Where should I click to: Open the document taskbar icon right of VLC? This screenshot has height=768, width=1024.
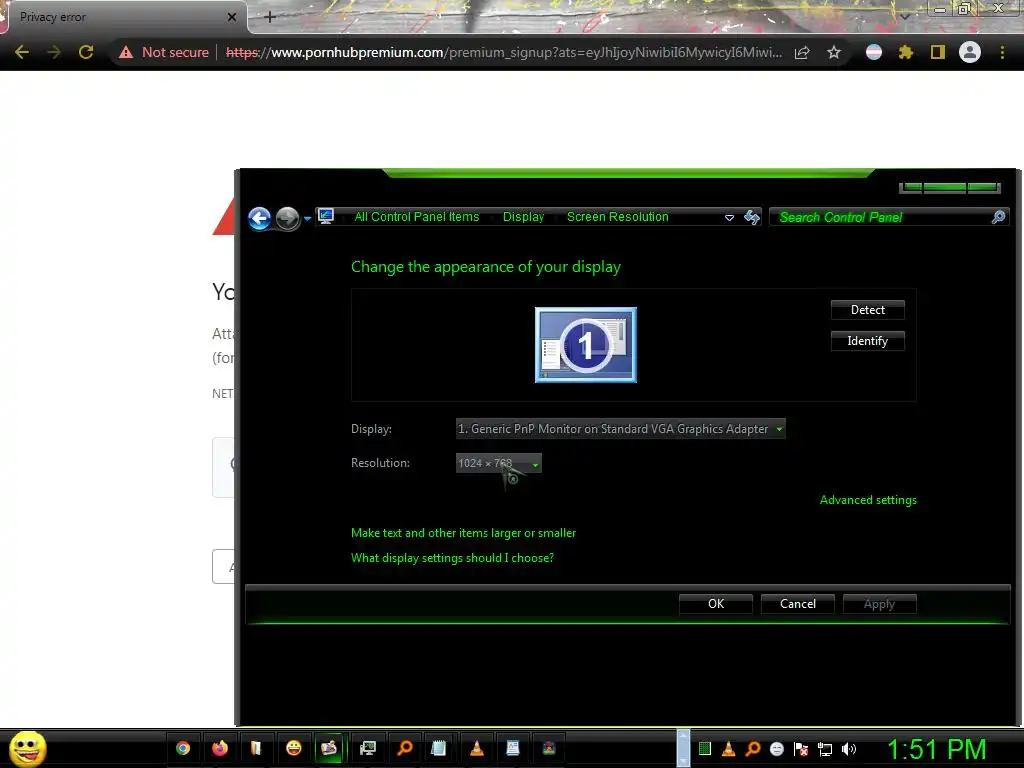click(x=513, y=748)
